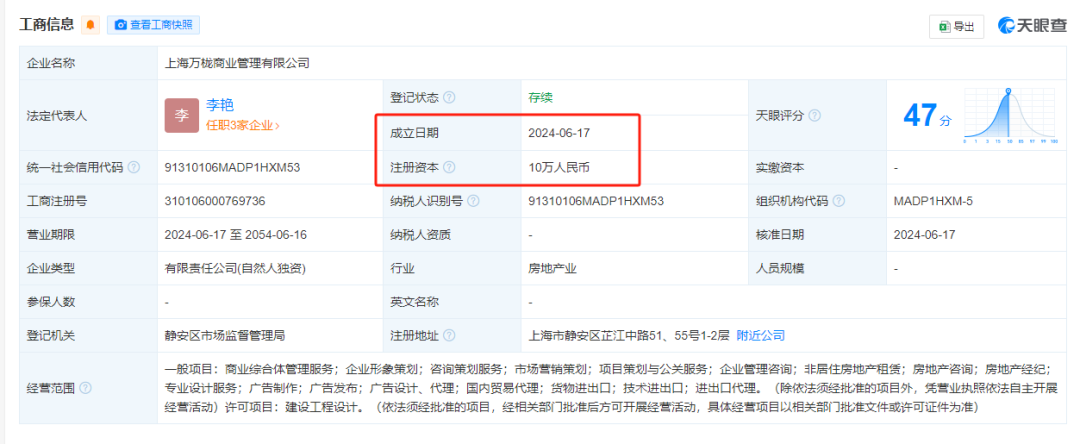Select 统一社会信用代码 value next to its label

(x=232, y=167)
